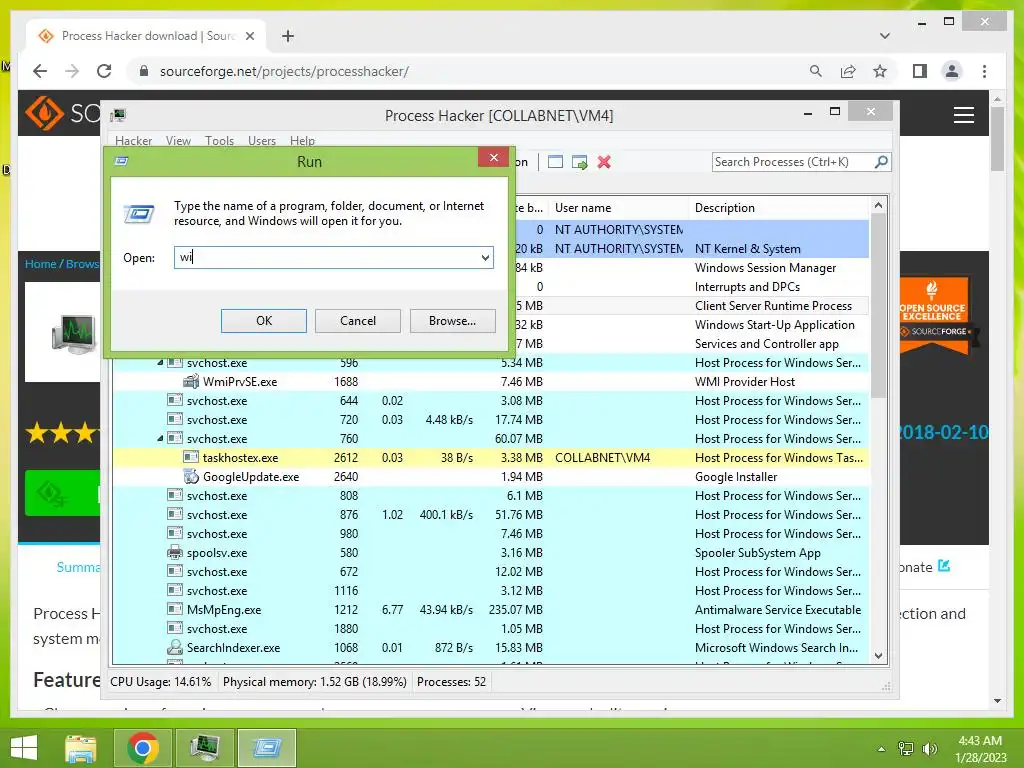Click the Browse... button in Run dialog

(x=453, y=321)
